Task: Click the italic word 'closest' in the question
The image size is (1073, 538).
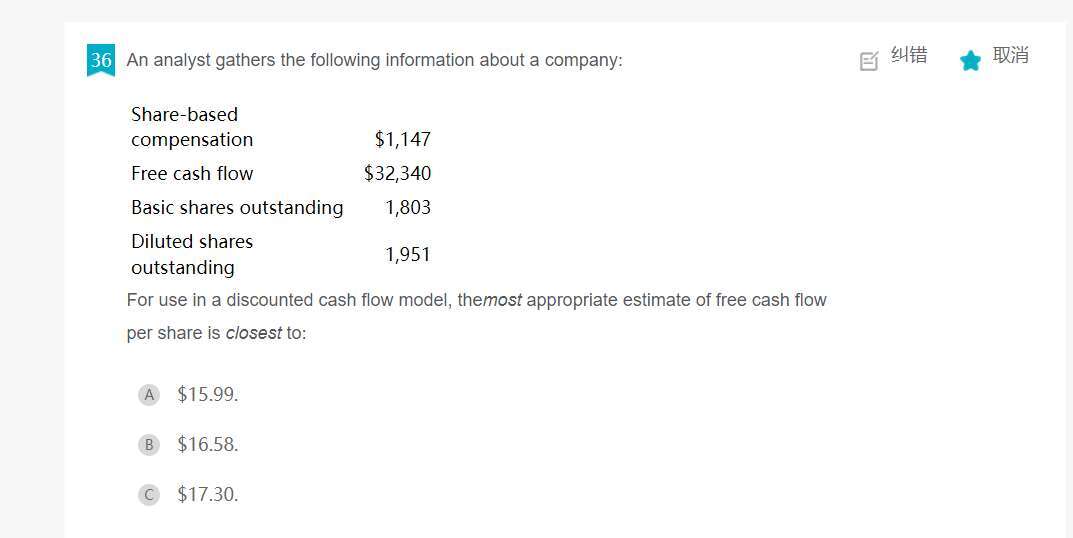Action: (x=253, y=333)
